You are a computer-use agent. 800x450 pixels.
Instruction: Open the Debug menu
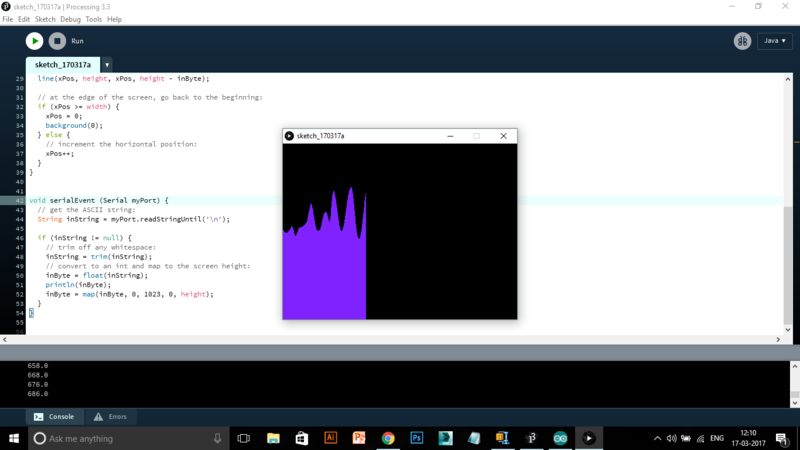click(71, 19)
